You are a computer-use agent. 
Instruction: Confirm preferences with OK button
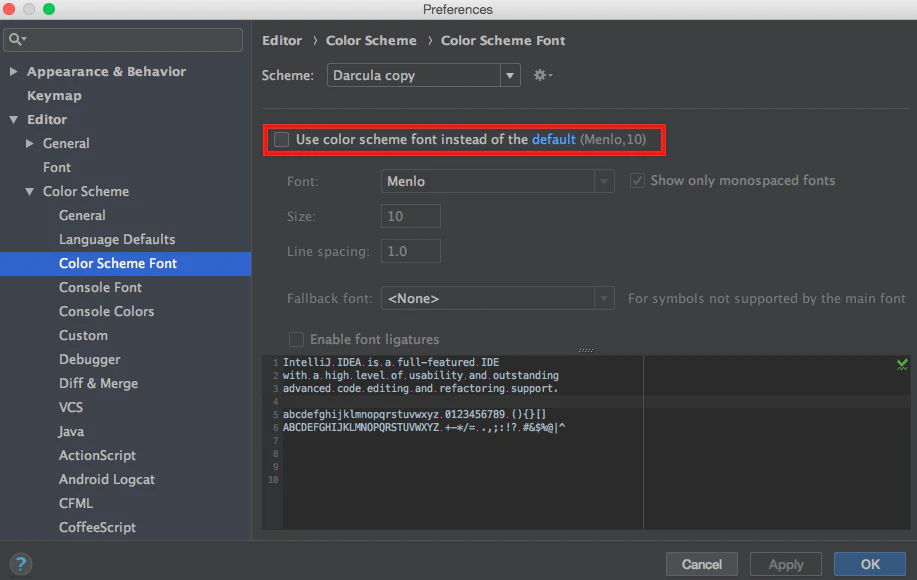pos(870,564)
